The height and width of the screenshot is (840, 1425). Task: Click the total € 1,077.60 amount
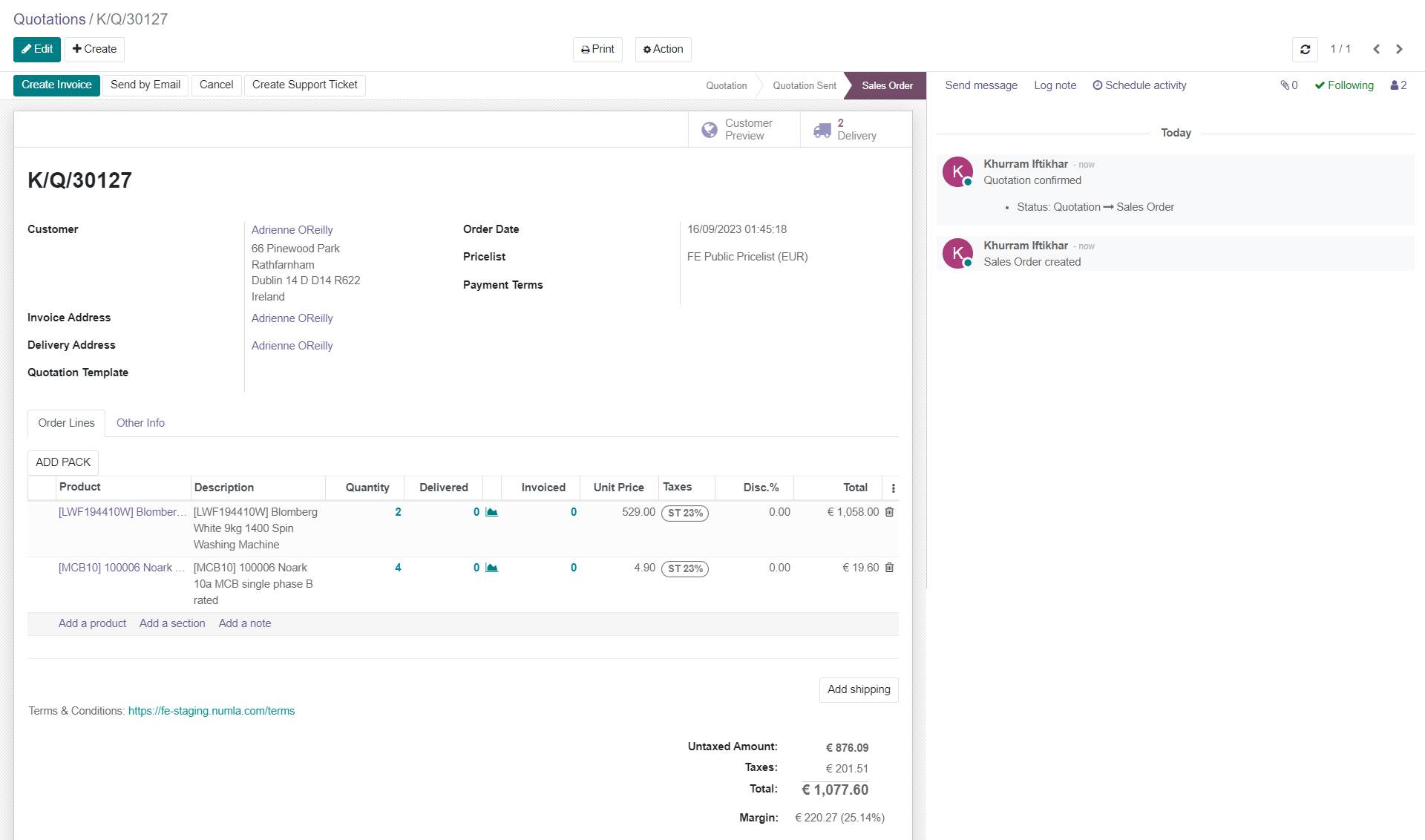click(x=835, y=790)
